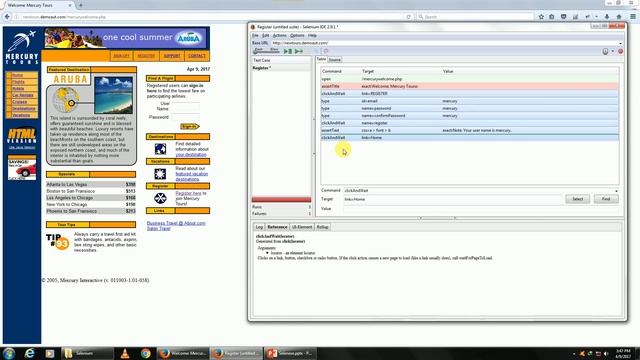Viewport: 640px width, 360px height.
Task: Reload the page in Firefox
Action: click(x=408, y=17)
